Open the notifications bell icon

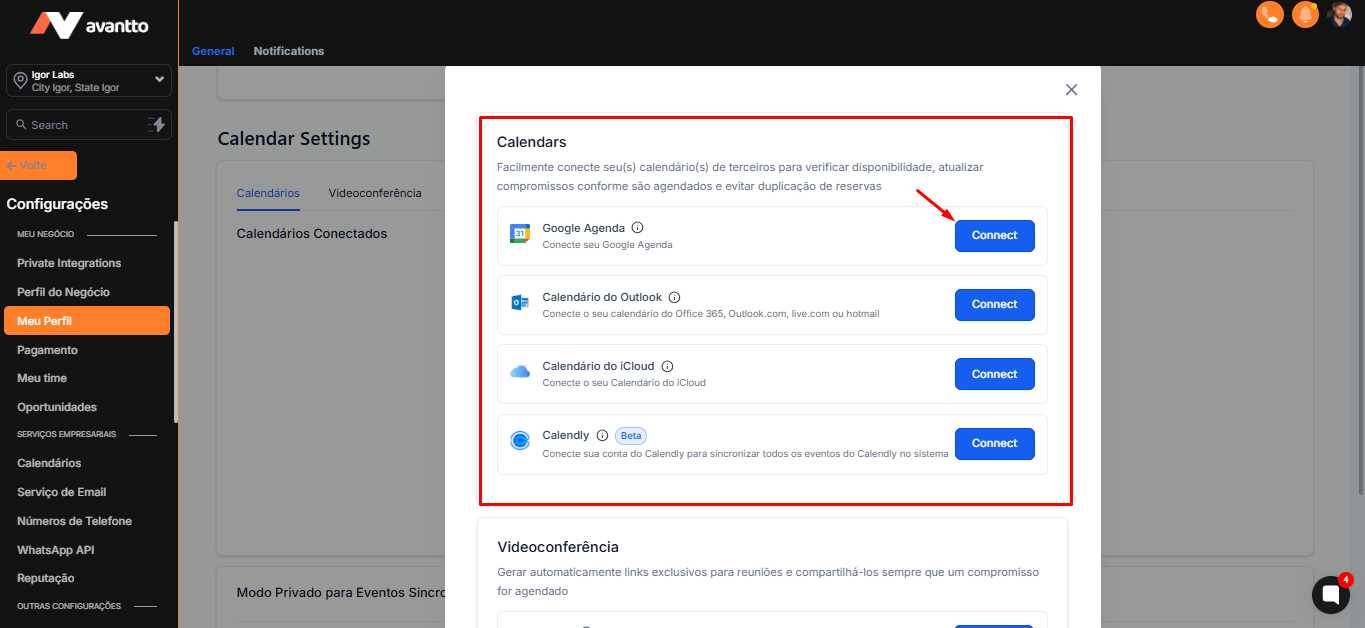tap(1305, 15)
